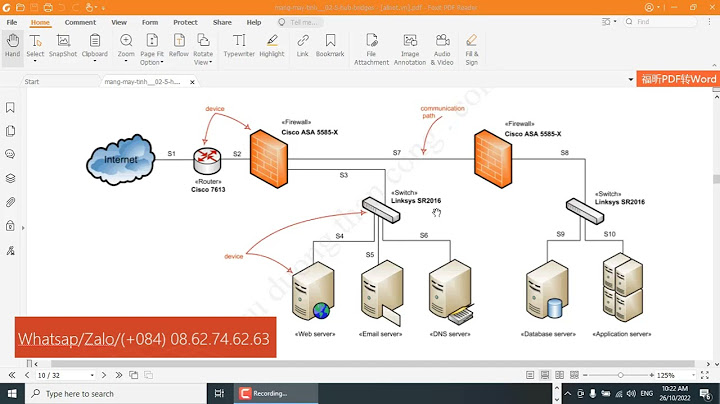Click File Attachment tool
The height and width of the screenshot is (404, 720).
[x=371, y=50]
